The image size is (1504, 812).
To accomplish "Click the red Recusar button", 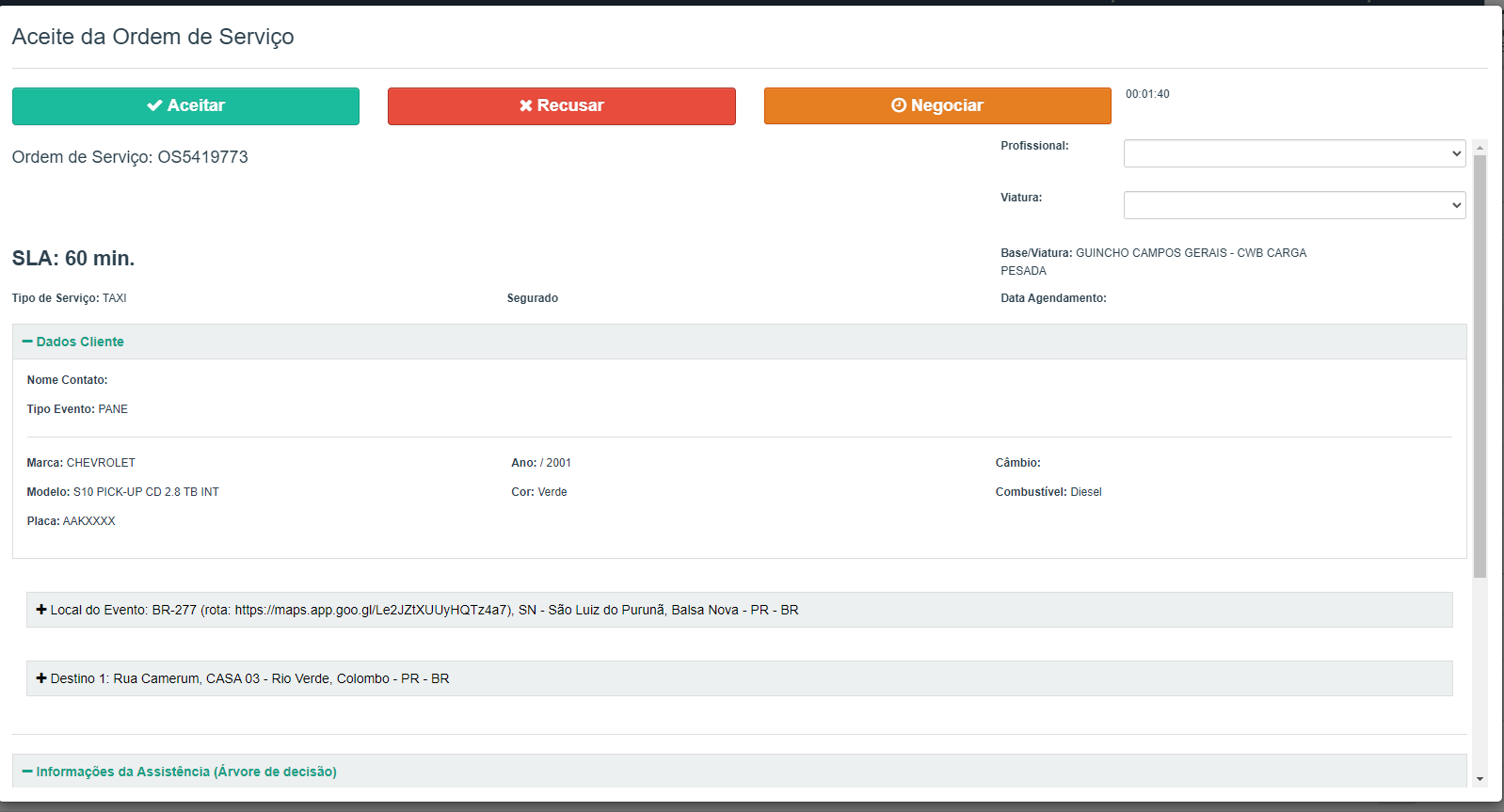I will pyautogui.click(x=562, y=106).
